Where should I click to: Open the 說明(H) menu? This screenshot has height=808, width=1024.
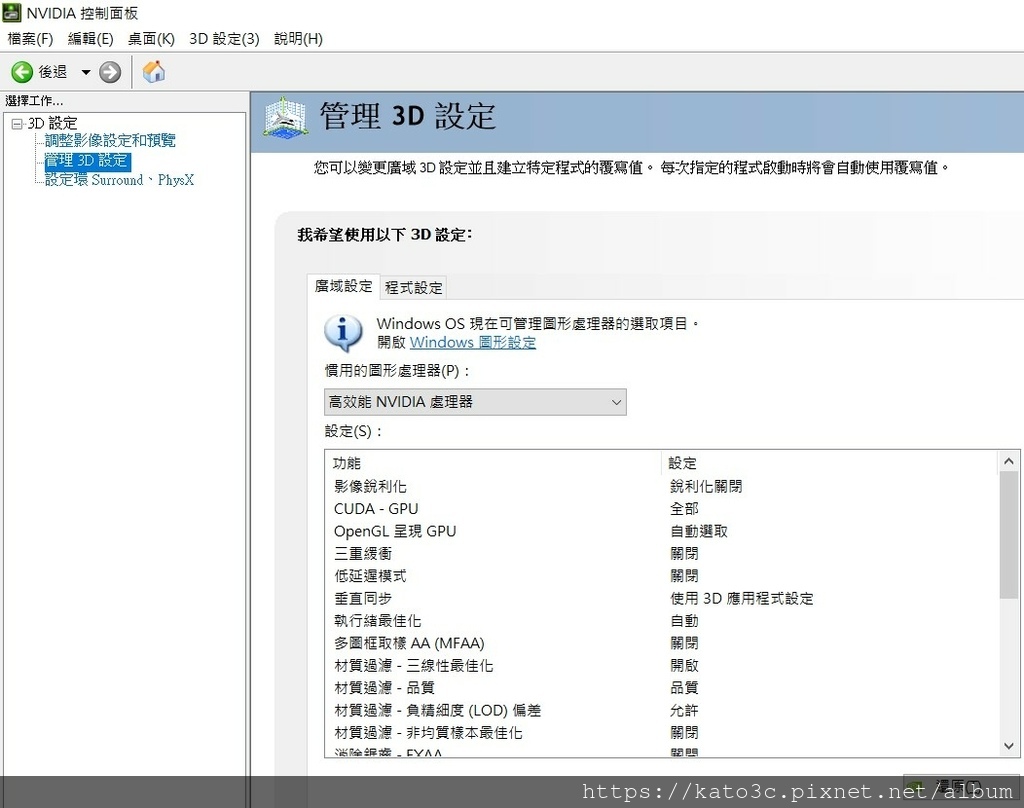(298, 39)
